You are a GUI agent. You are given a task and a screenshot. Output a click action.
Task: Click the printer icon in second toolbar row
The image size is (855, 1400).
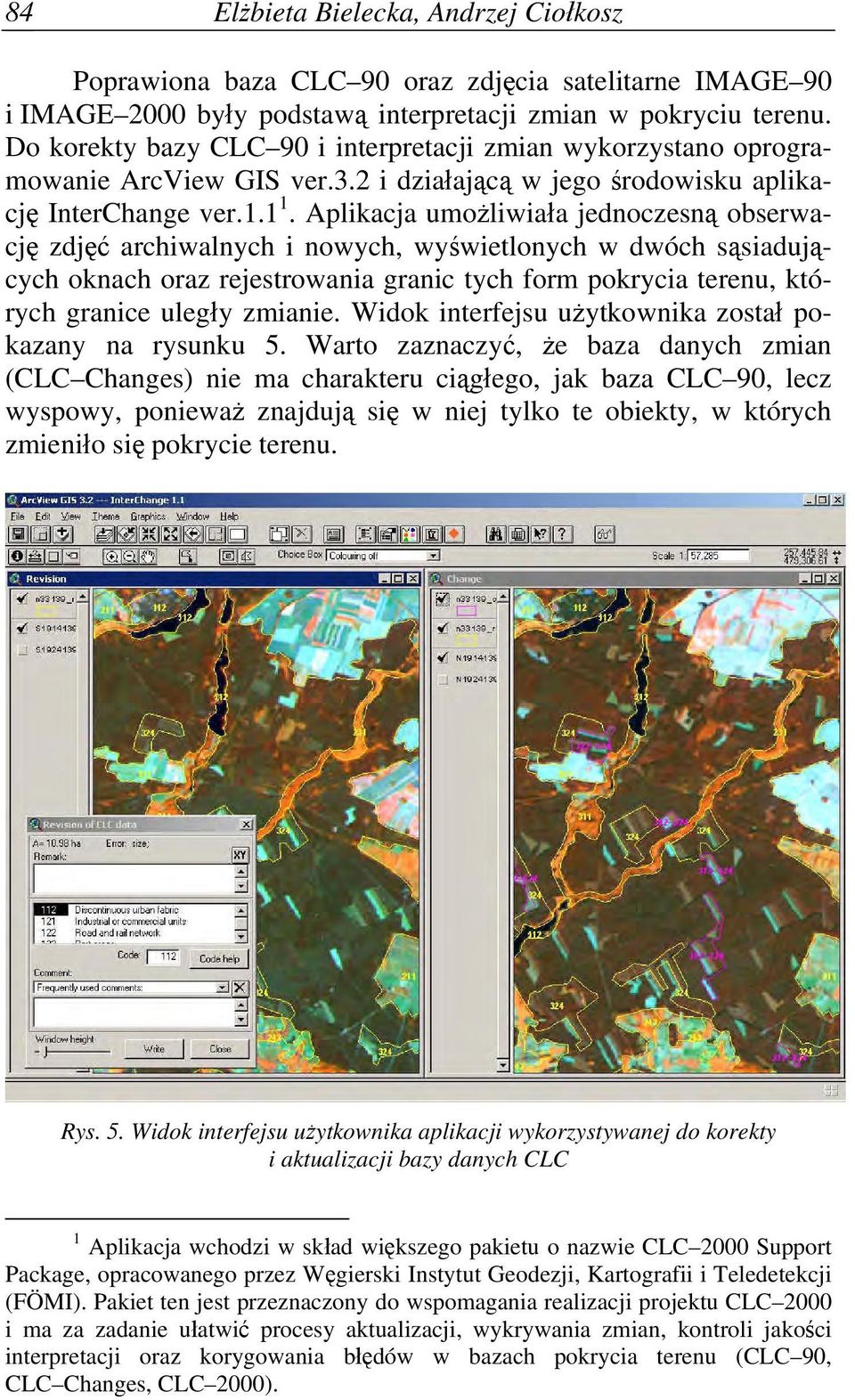coord(34,557)
